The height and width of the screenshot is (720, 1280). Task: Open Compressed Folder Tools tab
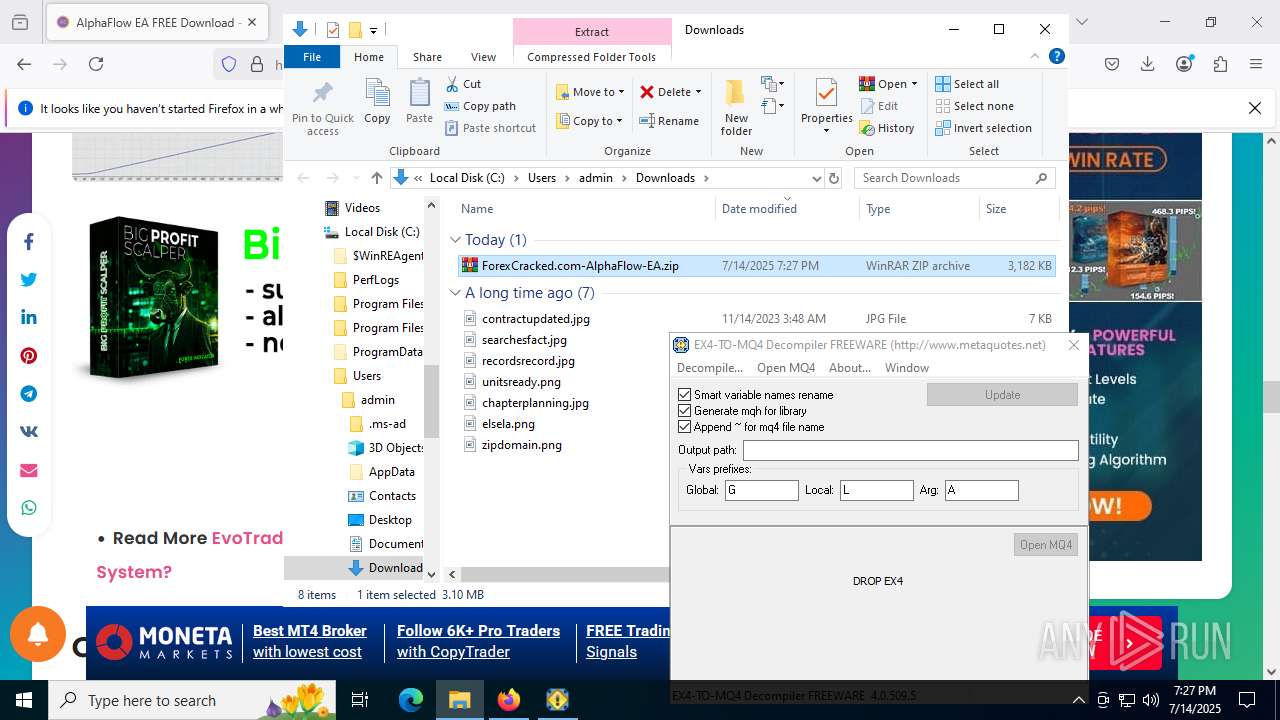click(592, 57)
